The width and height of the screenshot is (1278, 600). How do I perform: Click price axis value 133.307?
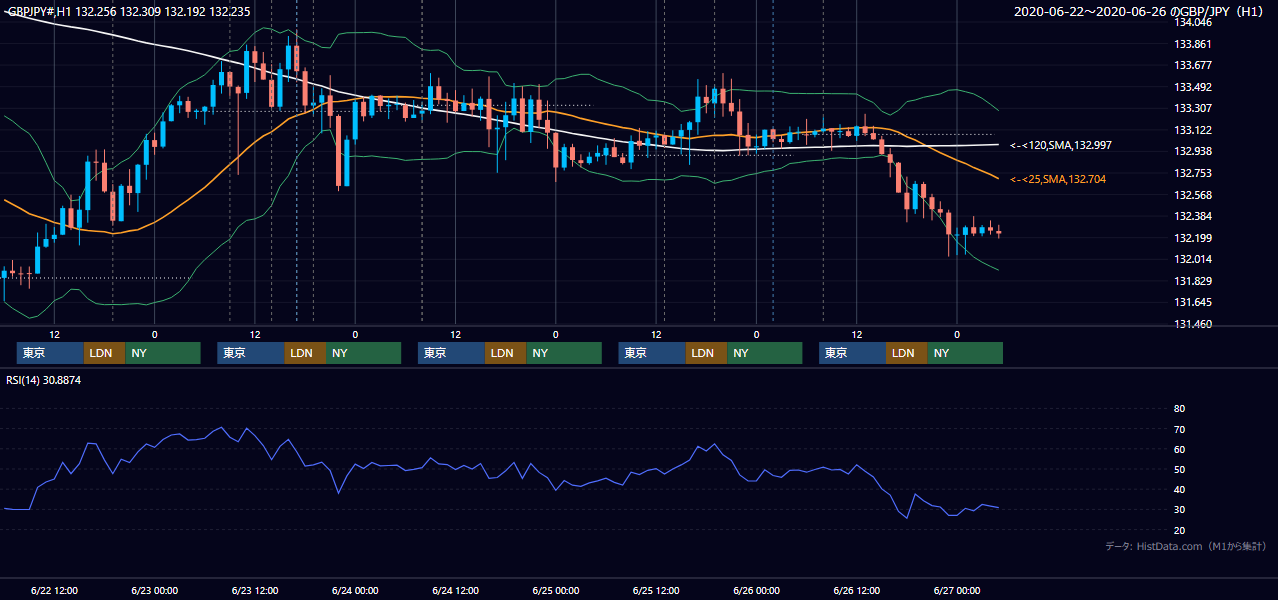point(1193,108)
